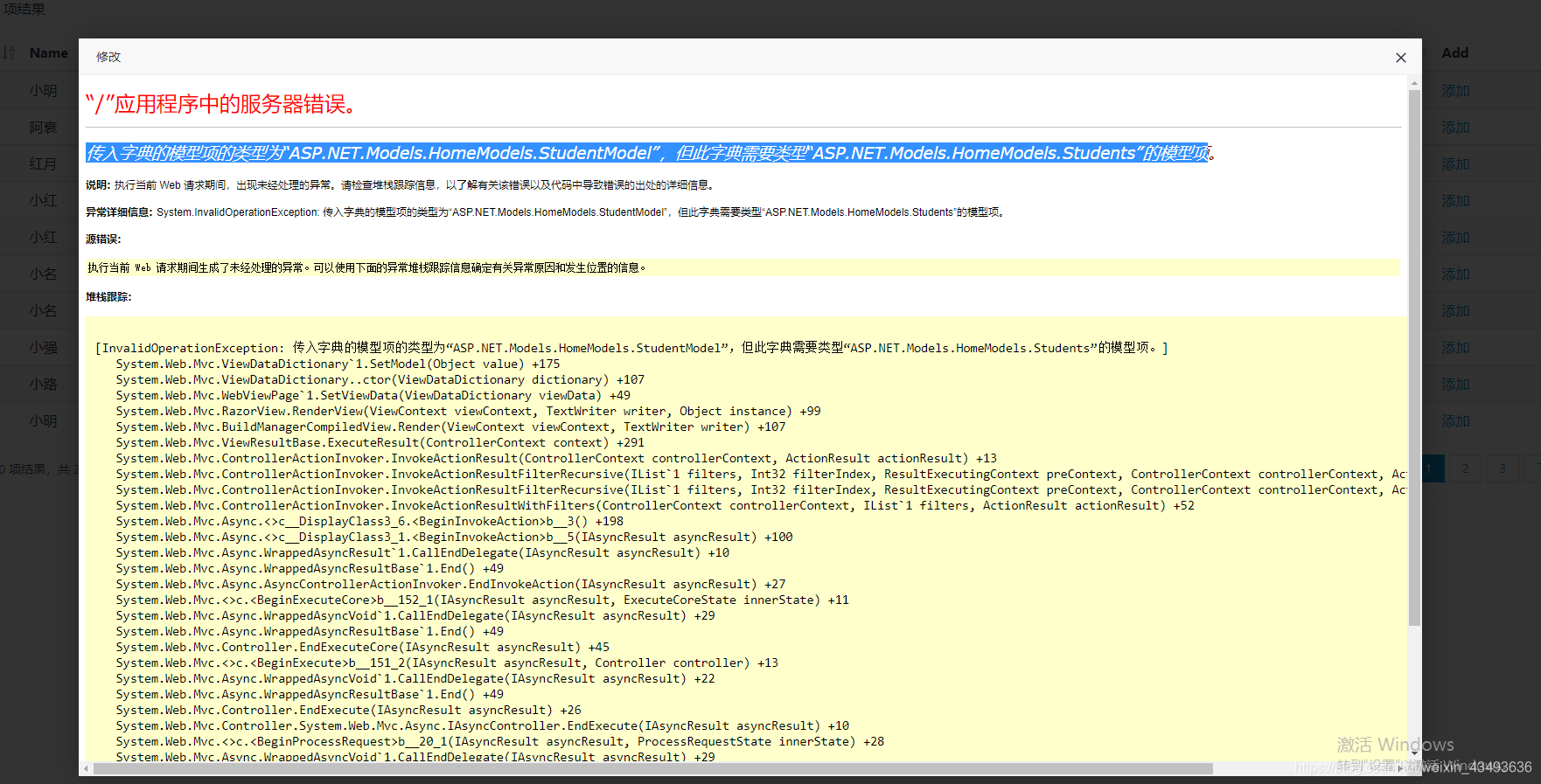Go to page 1 in background pagination

[1433, 468]
